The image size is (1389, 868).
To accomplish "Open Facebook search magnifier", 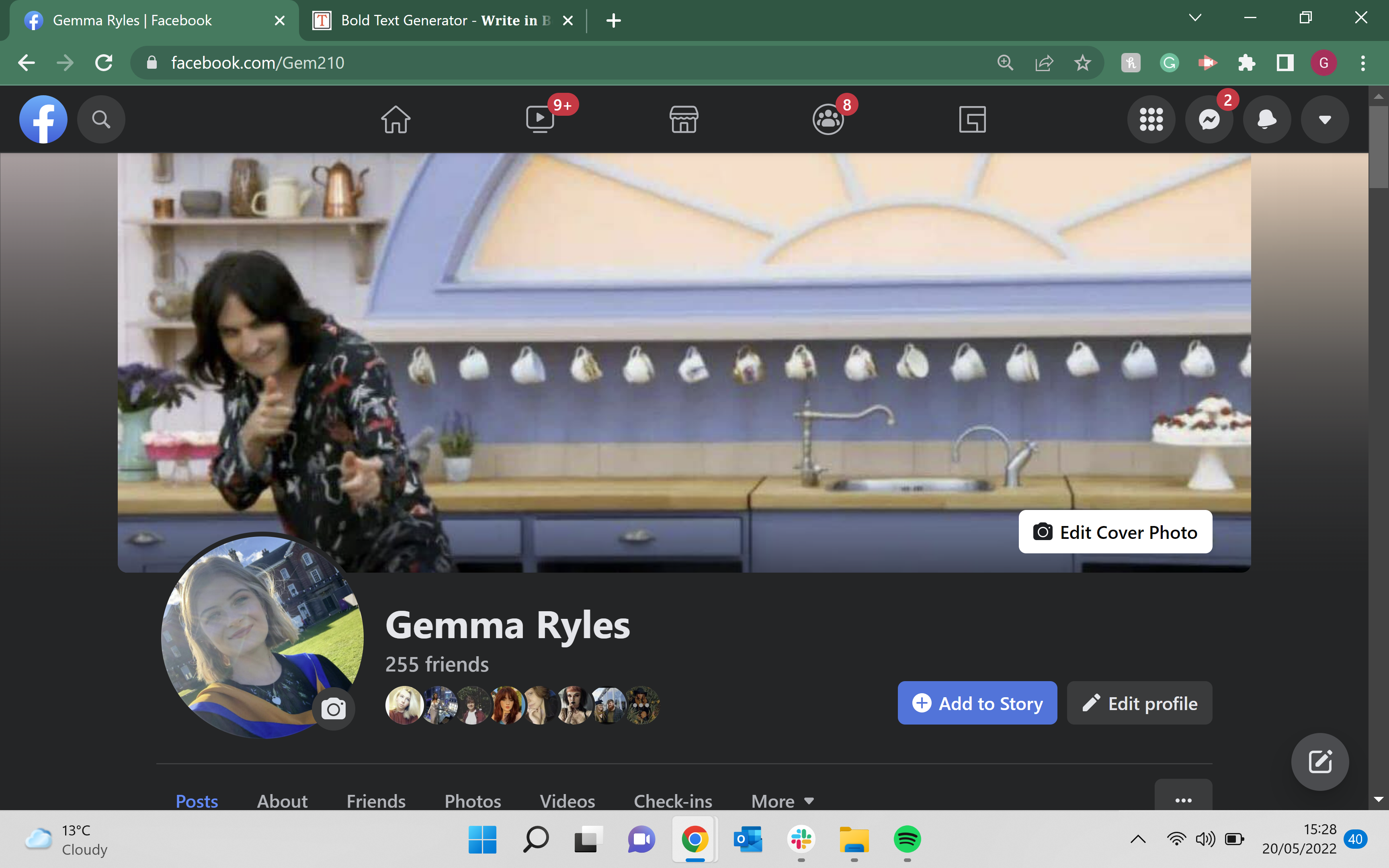I will pyautogui.click(x=101, y=119).
